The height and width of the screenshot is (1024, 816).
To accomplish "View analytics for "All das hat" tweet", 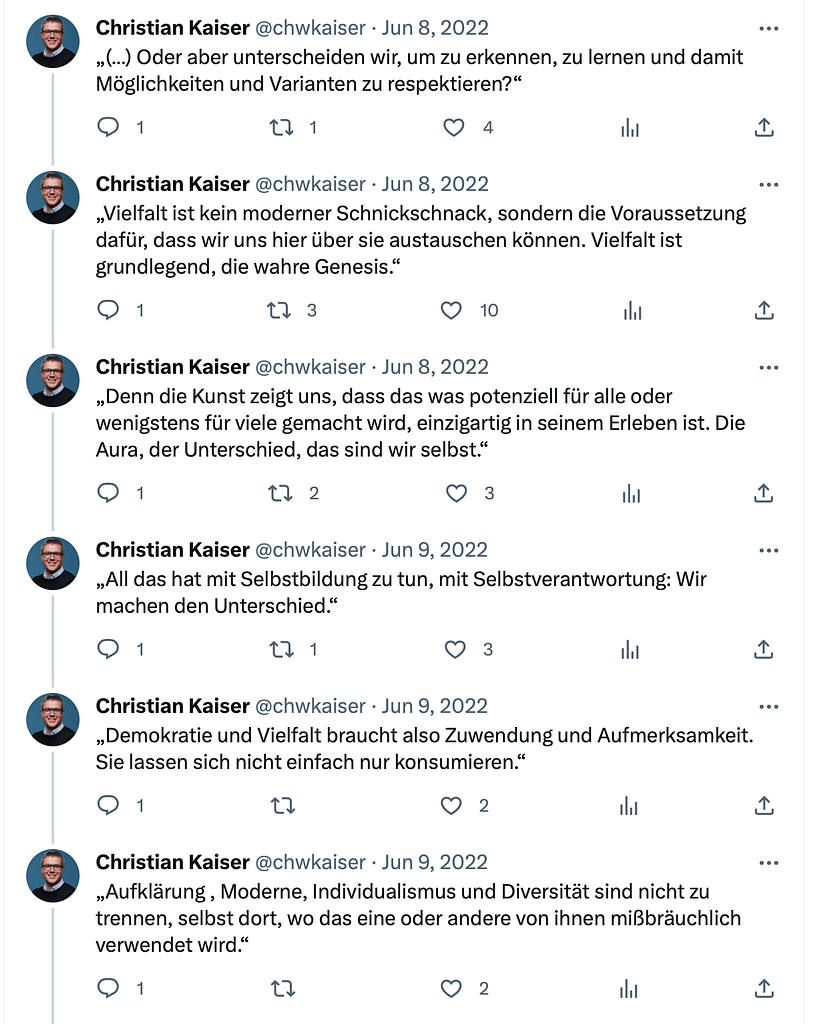I will coord(631,650).
